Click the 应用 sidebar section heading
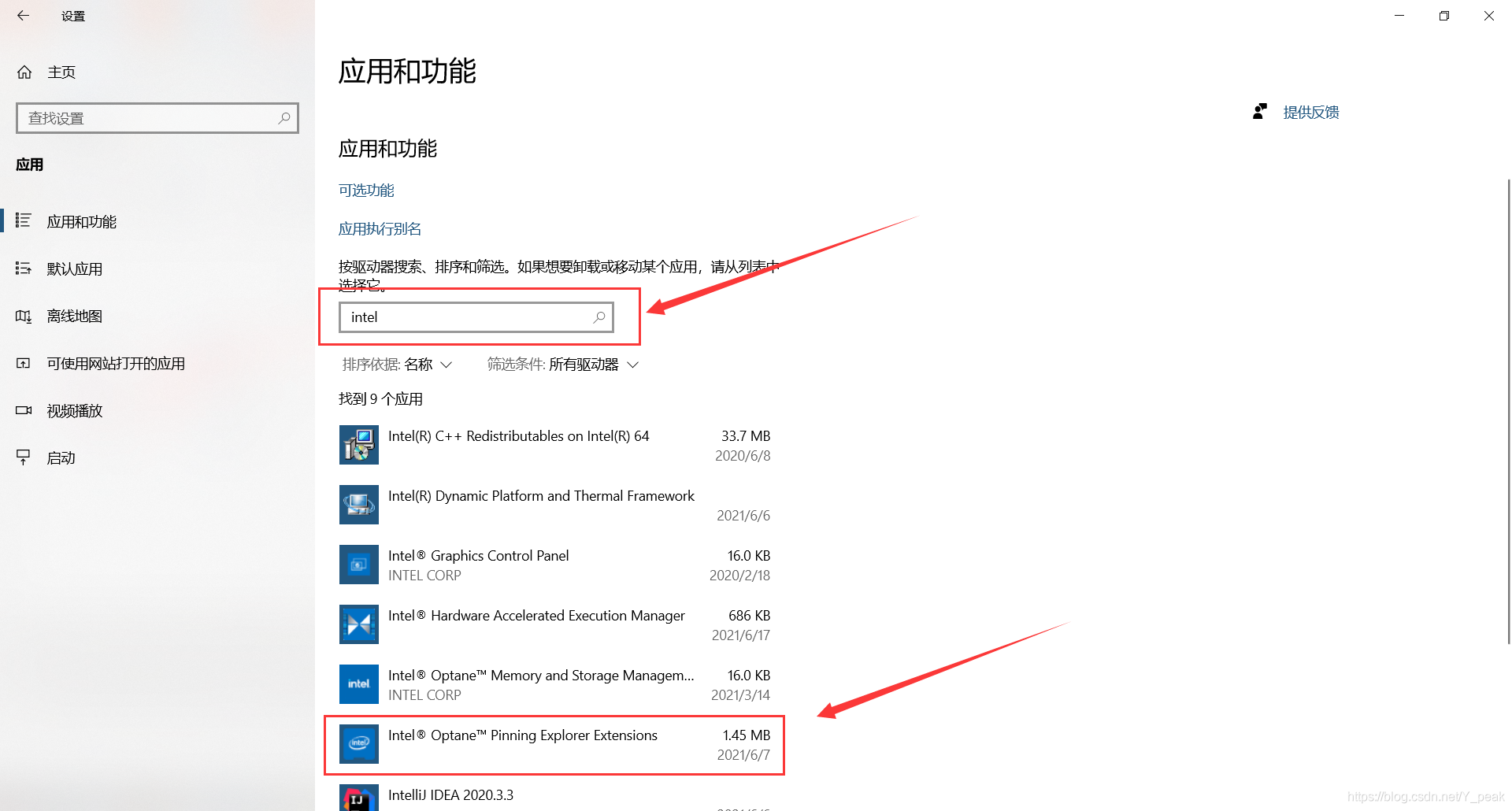 pyautogui.click(x=30, y=165)
